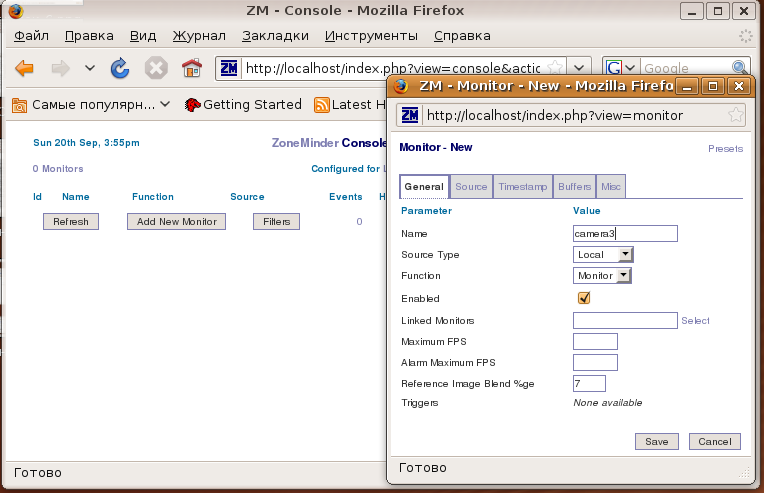
Task: Click the Source column header in Console
Action: [247, 197]
